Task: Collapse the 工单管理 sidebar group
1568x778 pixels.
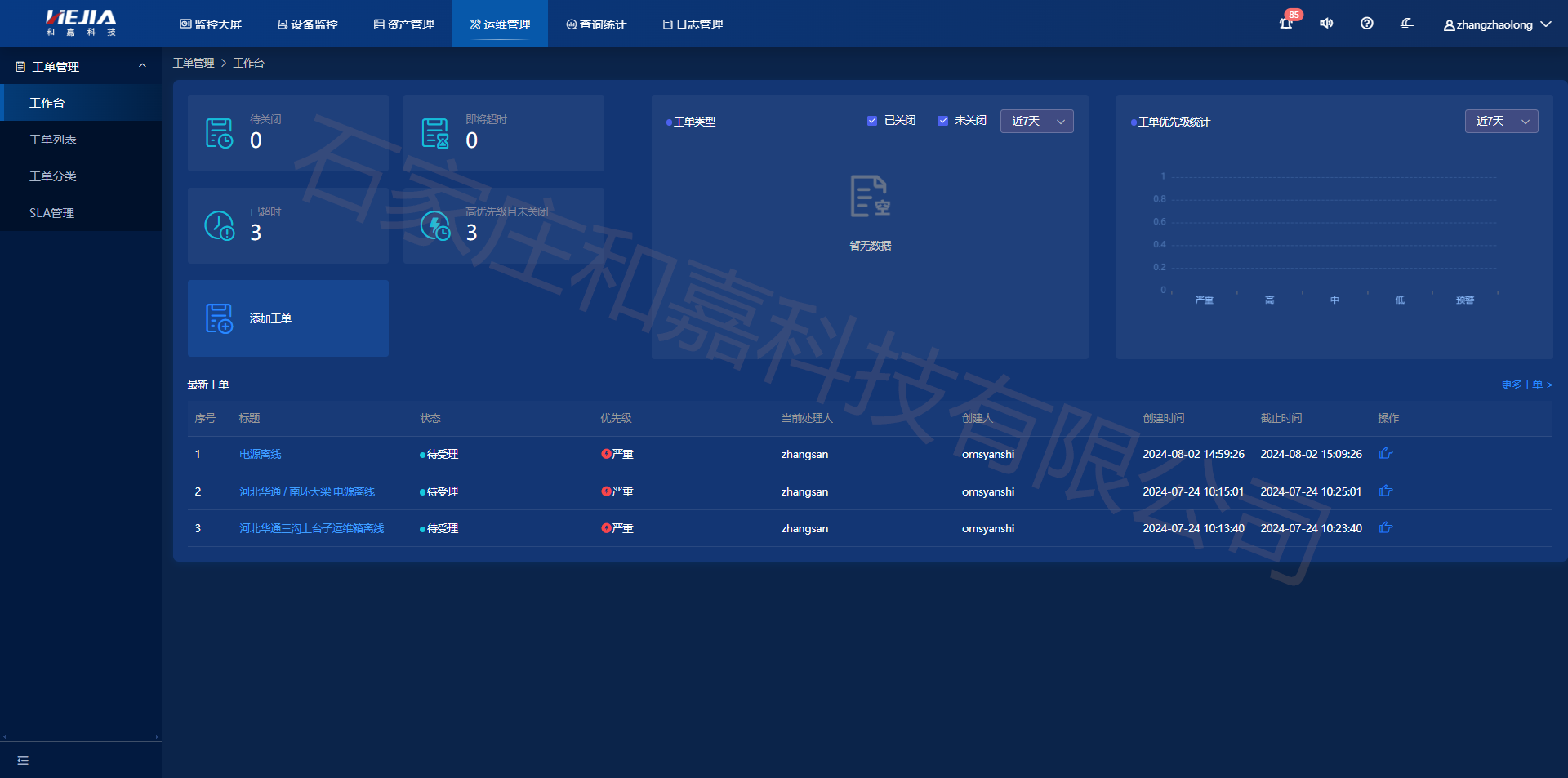Action: point(142,66)
